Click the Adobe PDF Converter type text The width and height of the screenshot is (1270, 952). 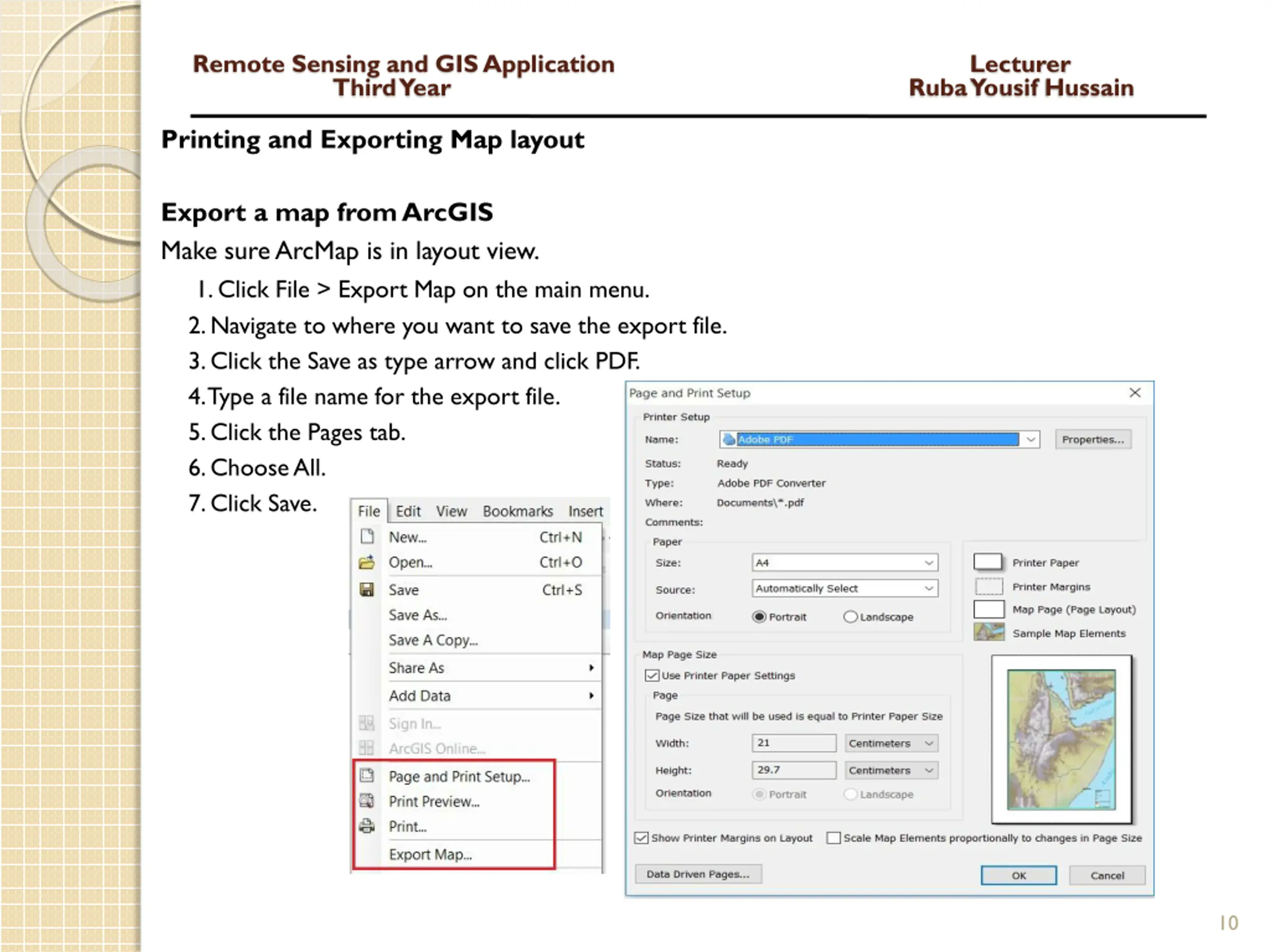(x=771, y=483)
